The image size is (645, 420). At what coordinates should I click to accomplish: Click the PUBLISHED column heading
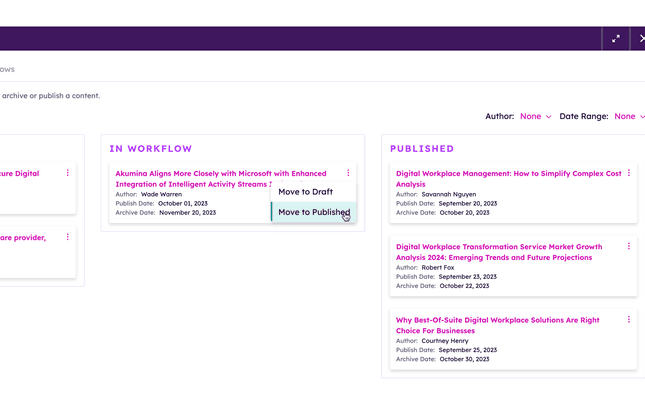point(422,149)
